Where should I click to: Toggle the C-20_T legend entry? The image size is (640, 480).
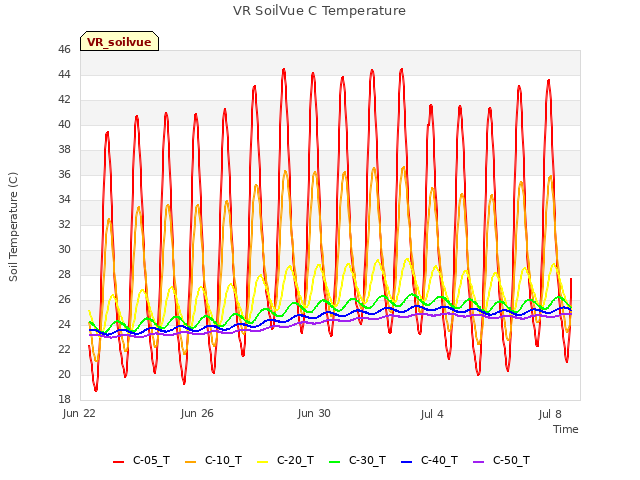point(285,461)
